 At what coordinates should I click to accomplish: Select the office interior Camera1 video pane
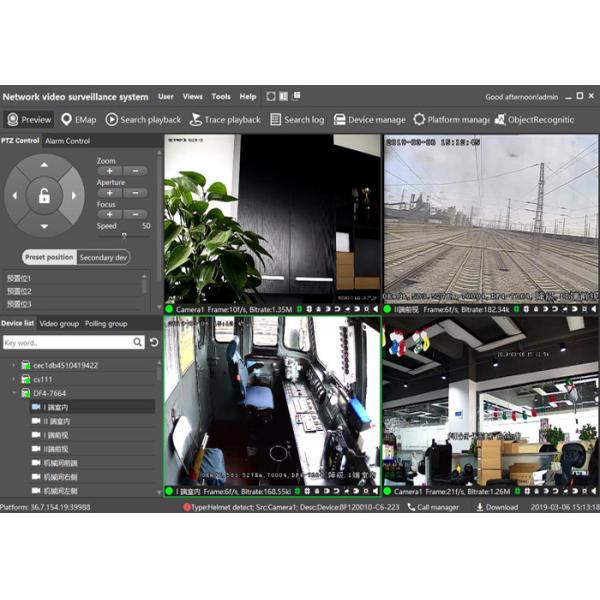pyautogui.click(x=491, y=401)
